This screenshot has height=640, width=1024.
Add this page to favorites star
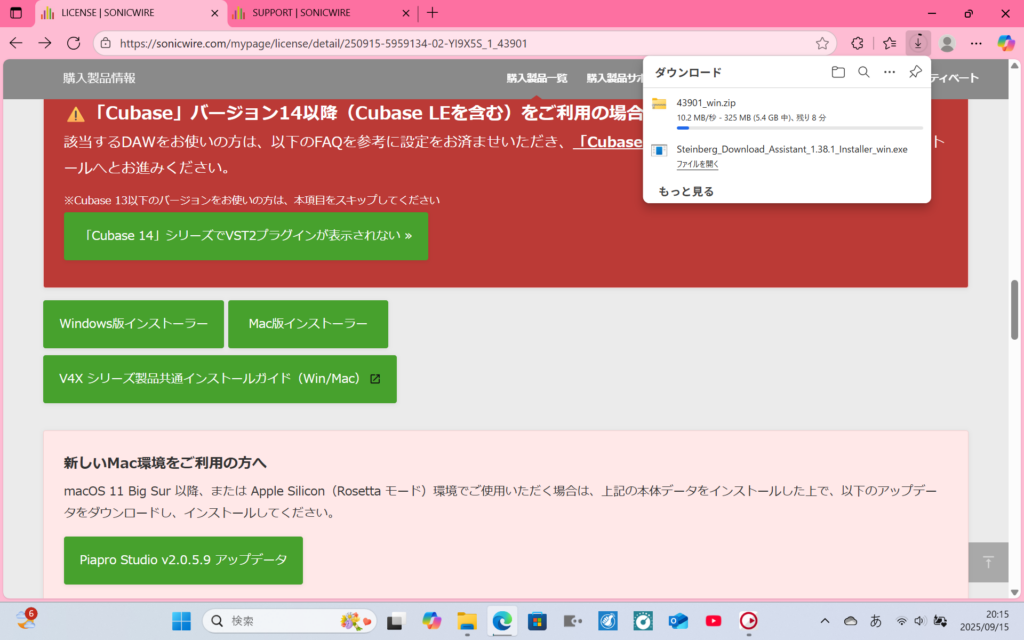point(822,43)
